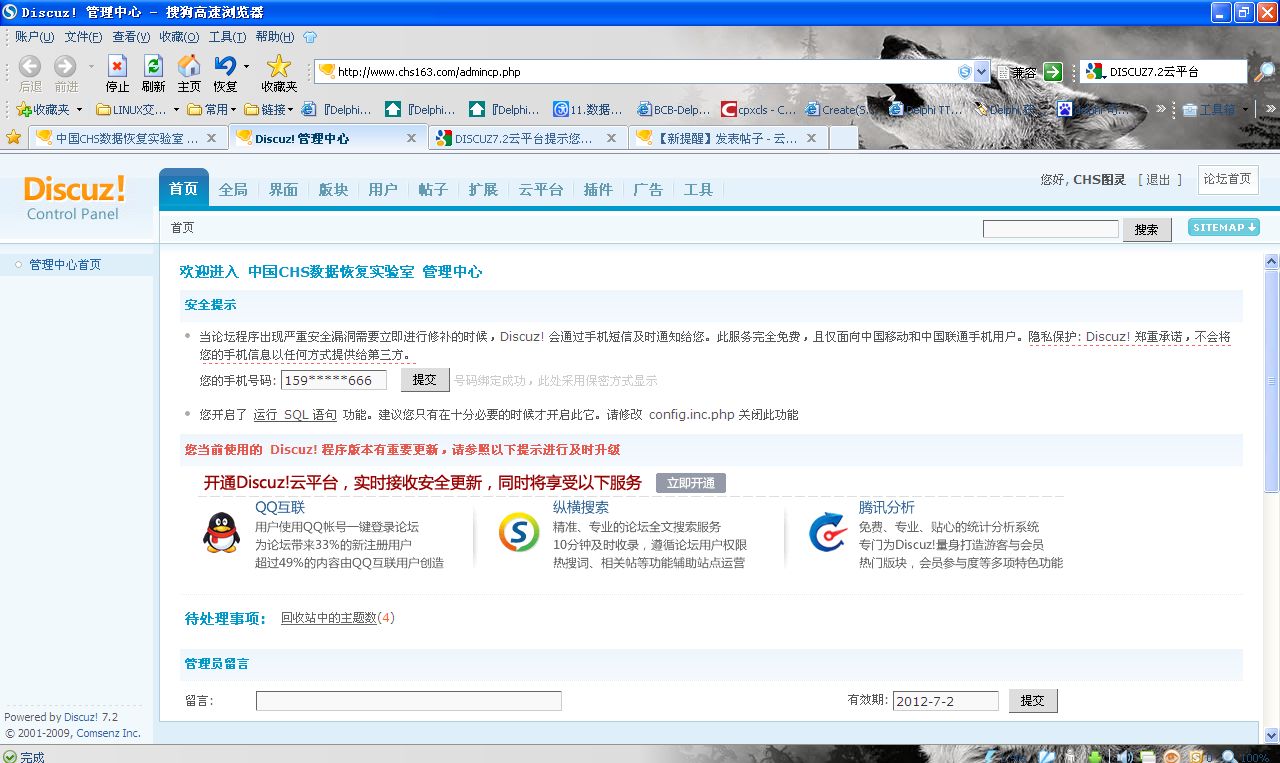The height and width of the screenshot is (763, 1280).
Task: Close the 中国CHS数据恢复实验室 tab
Action: coord(212,138)
